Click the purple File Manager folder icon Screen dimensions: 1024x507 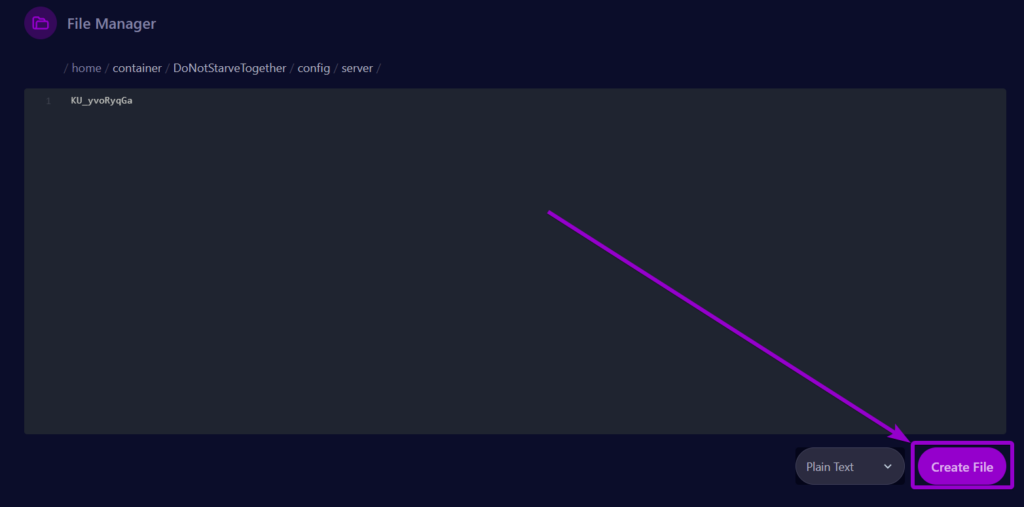pyautogui.click(x=40, y=23)
